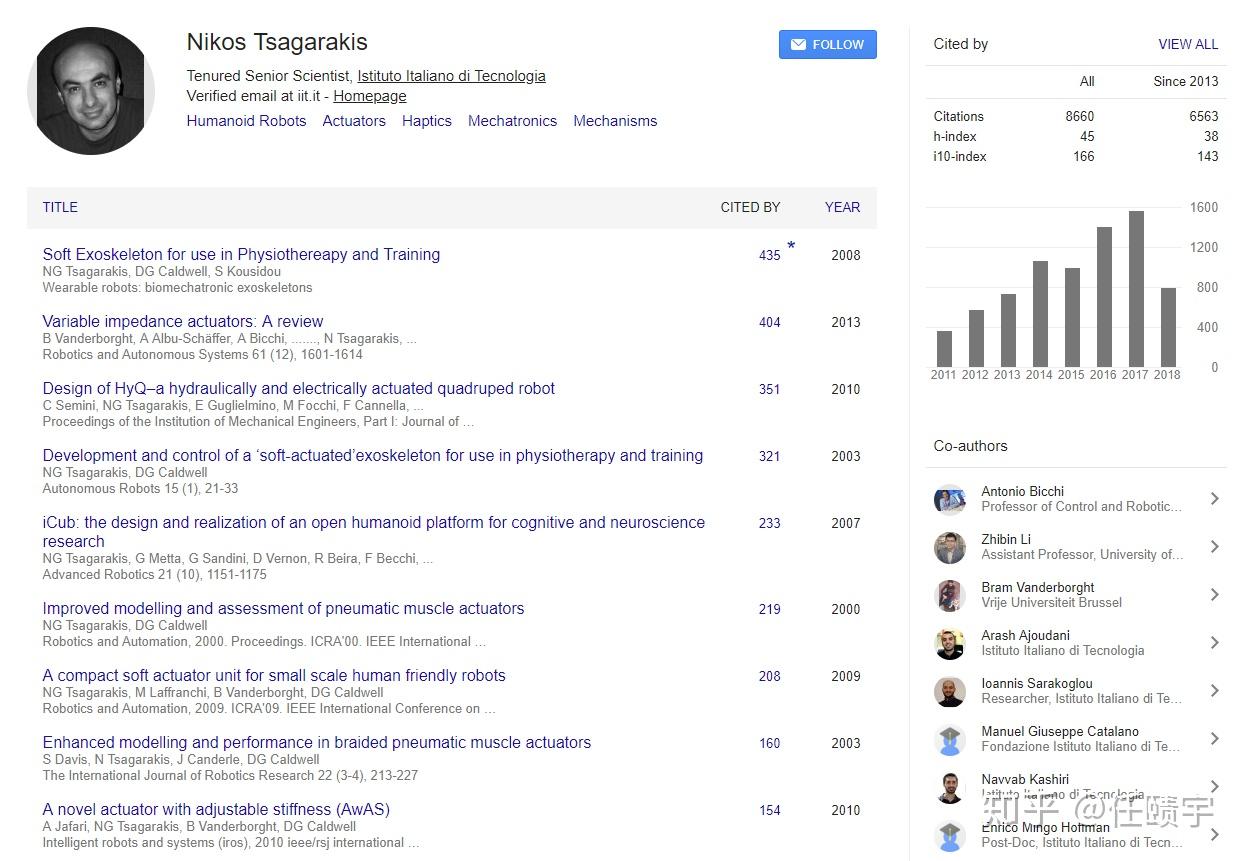
Task: Sort publications by Cited By column
Action: point(750,207)
